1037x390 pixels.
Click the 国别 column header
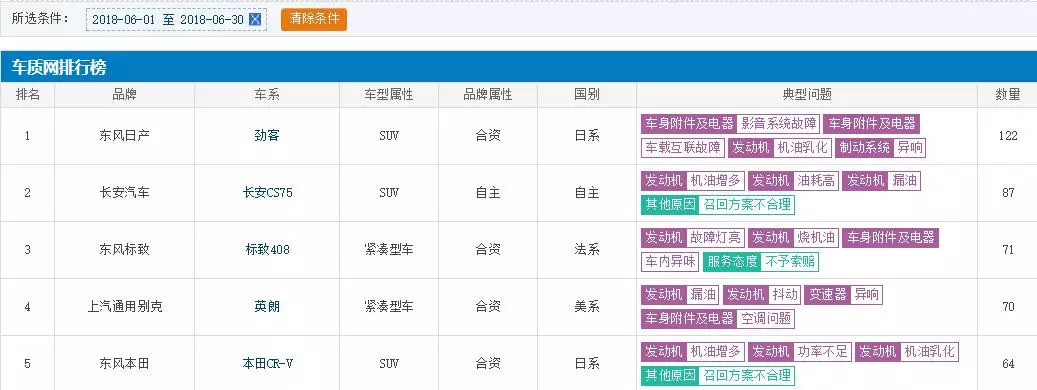(587, 95)
